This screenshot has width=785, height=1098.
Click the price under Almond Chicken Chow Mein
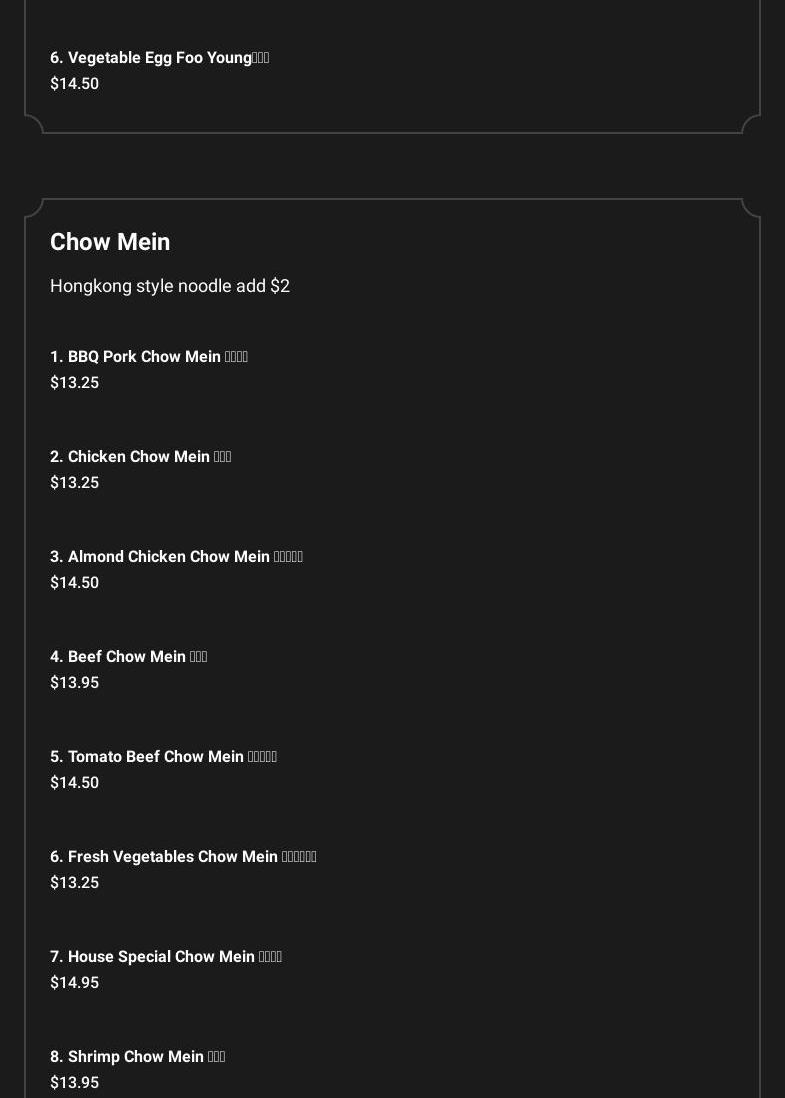pyautogui.click(x=75, y=583)
